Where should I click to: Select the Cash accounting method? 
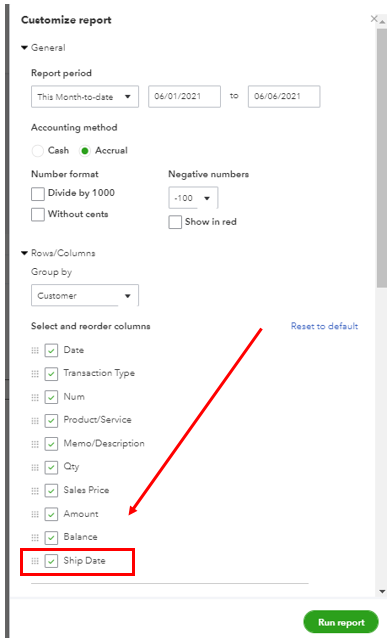tap(37, 151)
